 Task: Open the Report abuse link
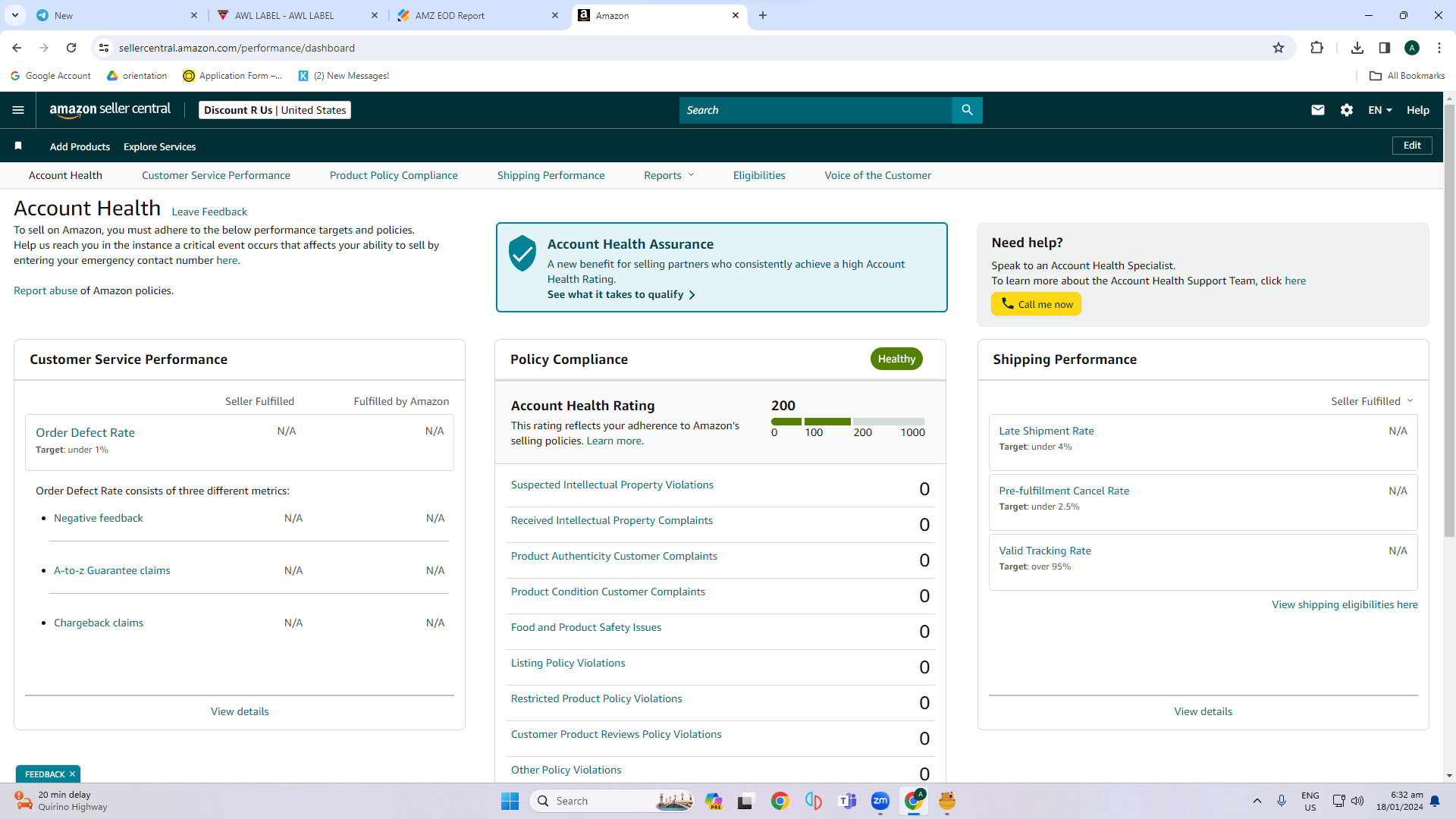(x=45, y=290)
